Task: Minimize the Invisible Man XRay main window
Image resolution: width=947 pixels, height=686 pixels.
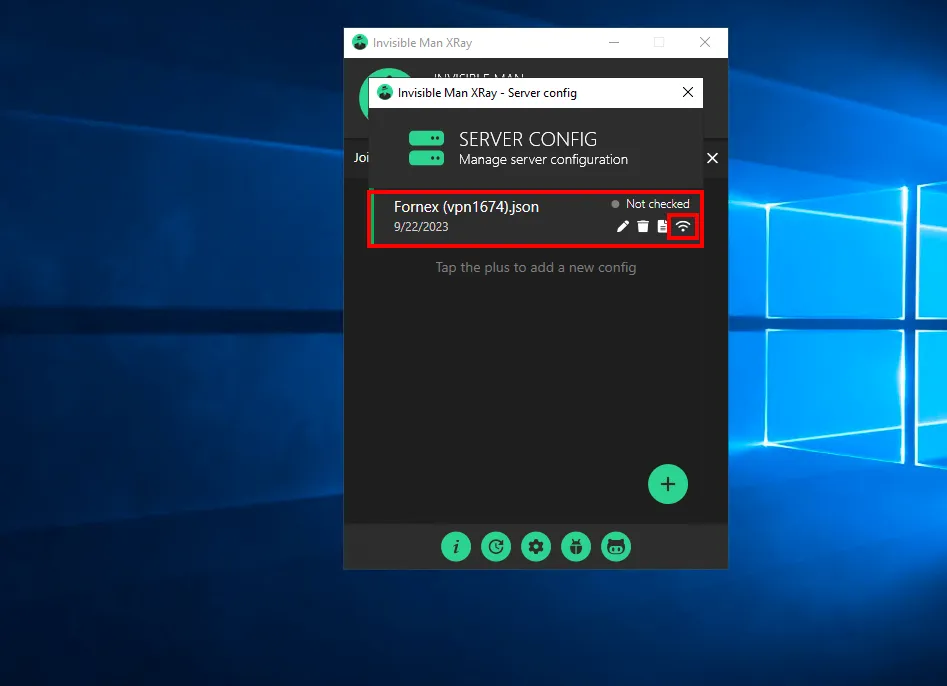Action: point(614,42)
